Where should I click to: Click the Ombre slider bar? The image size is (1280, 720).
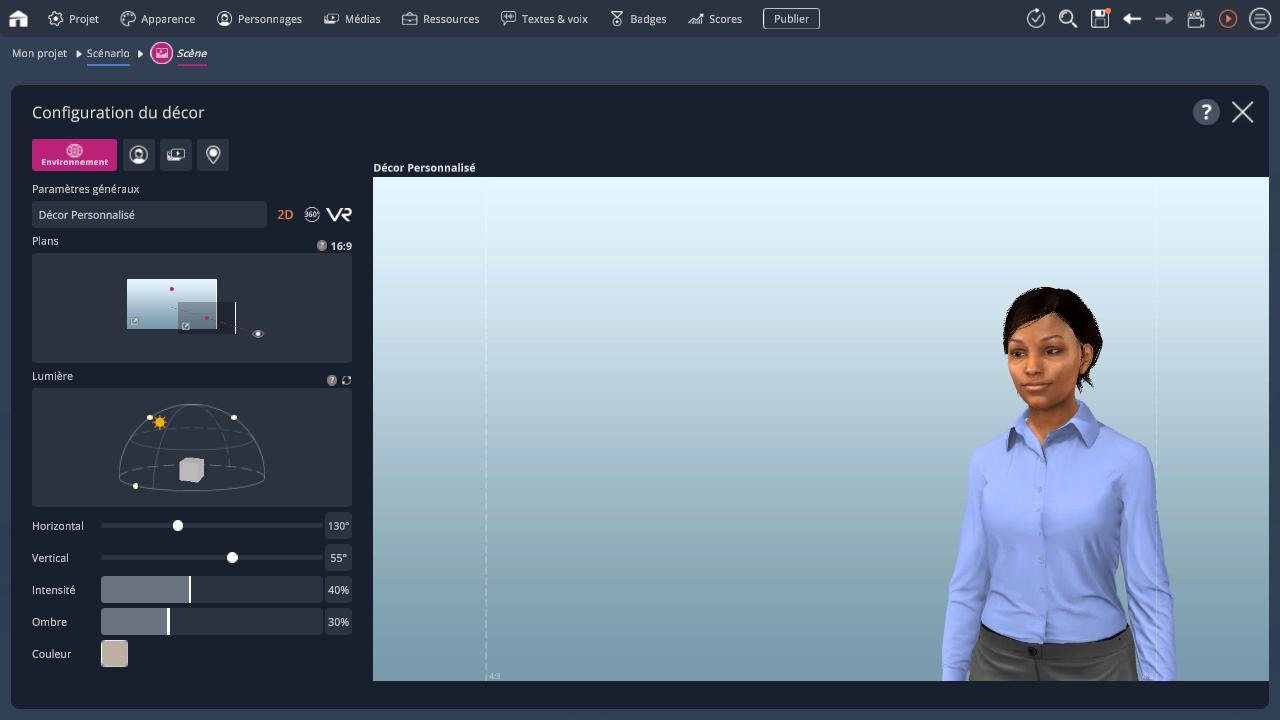pyautogui.click(x=212, y=621)
